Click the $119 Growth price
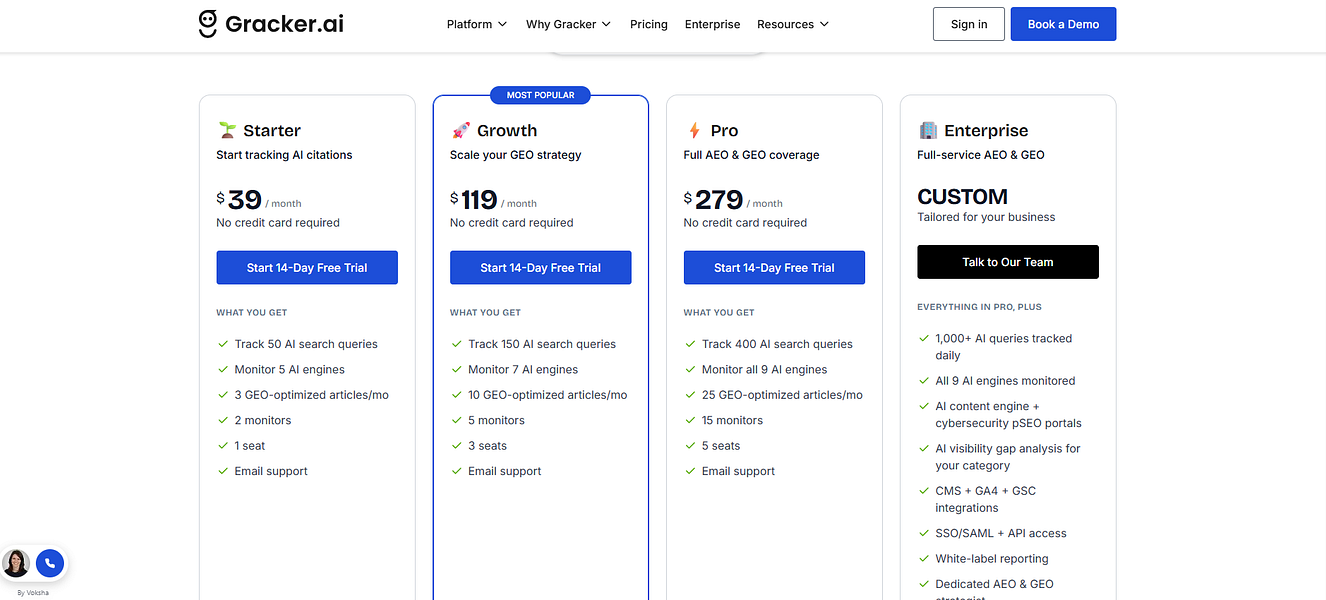 tap(474, 199)
